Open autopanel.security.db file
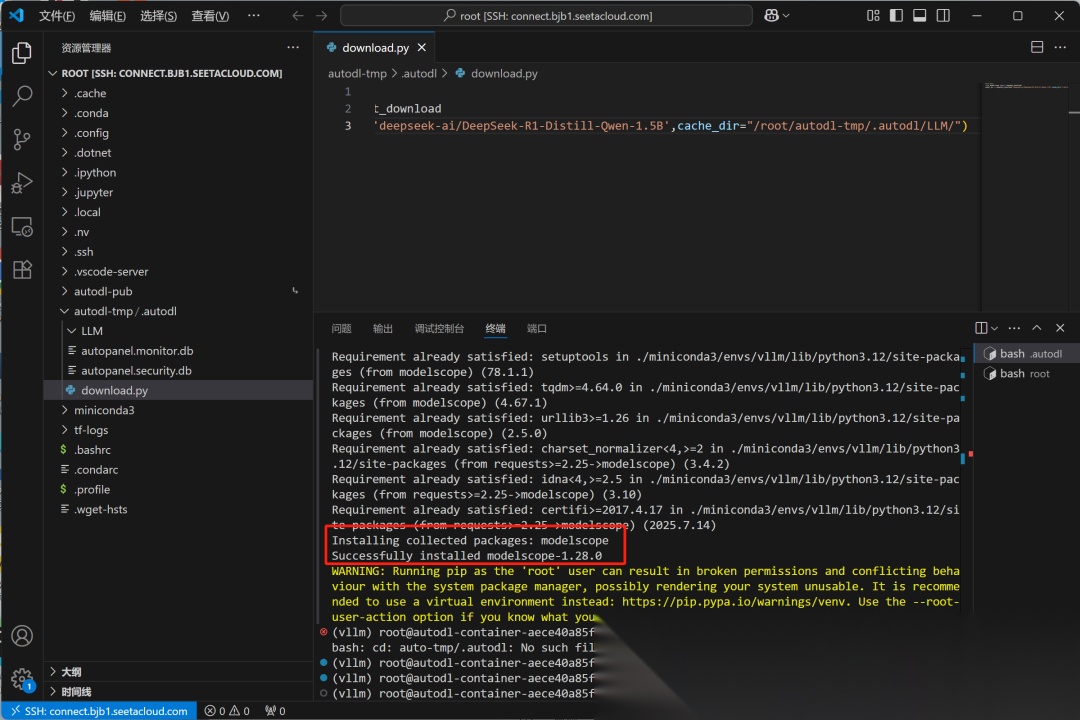This screenshot has height=720, width=1080. 178,371
